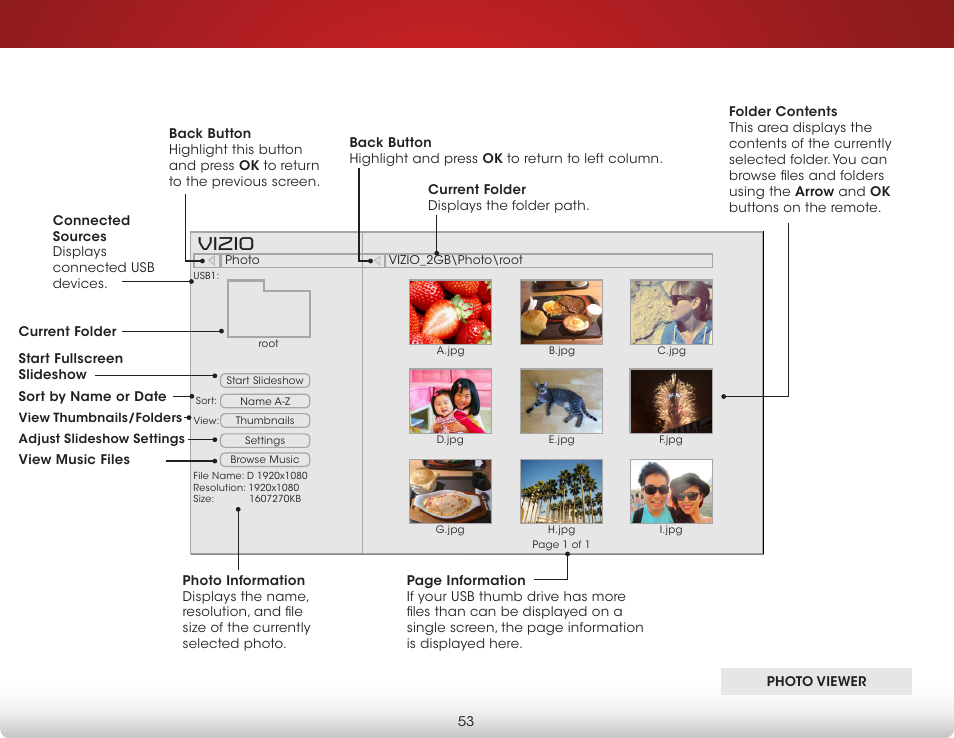Select the strawberry photo A.jpg
The height and width of the screenshot is (738, 954).
pyautogui.click(x=450, y=312)
